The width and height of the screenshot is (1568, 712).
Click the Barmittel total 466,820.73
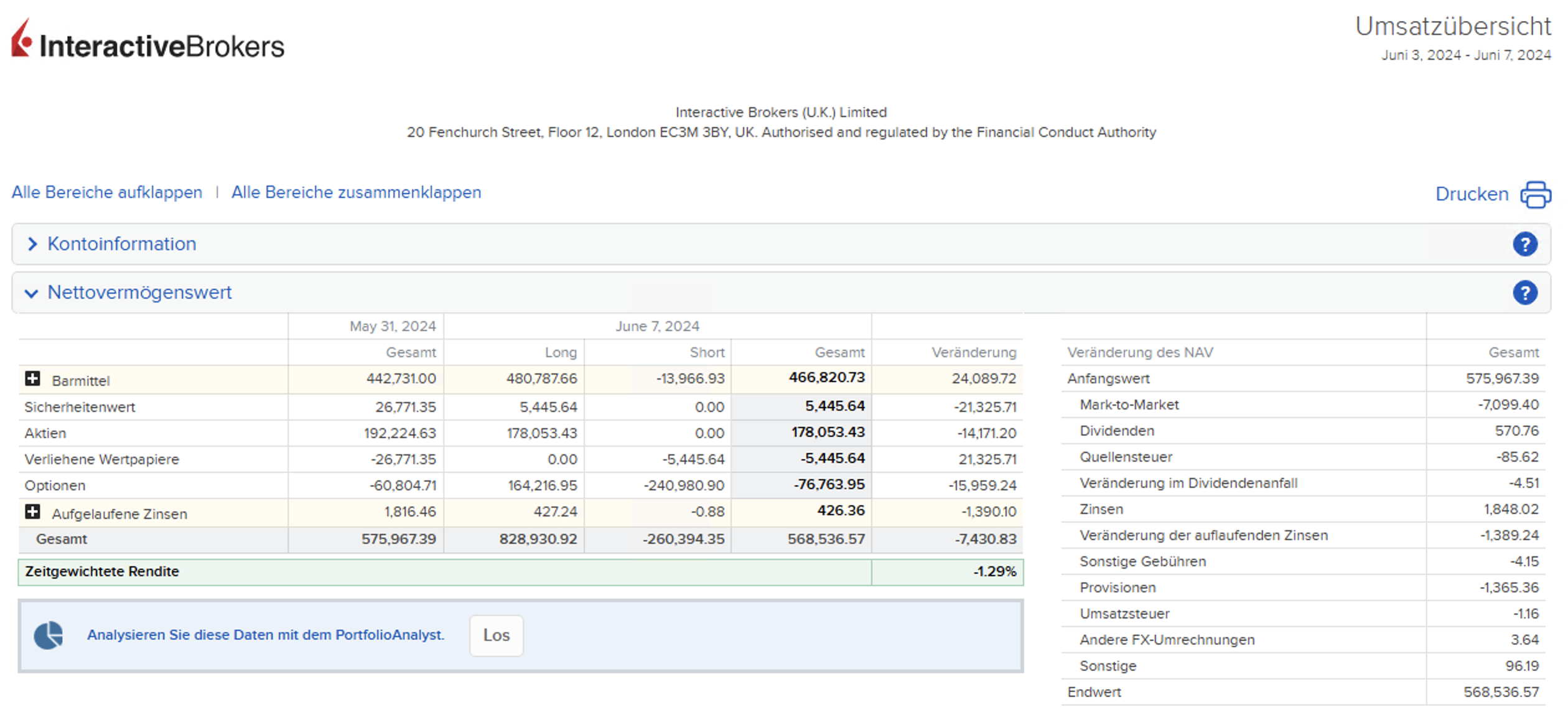[827, 378]
